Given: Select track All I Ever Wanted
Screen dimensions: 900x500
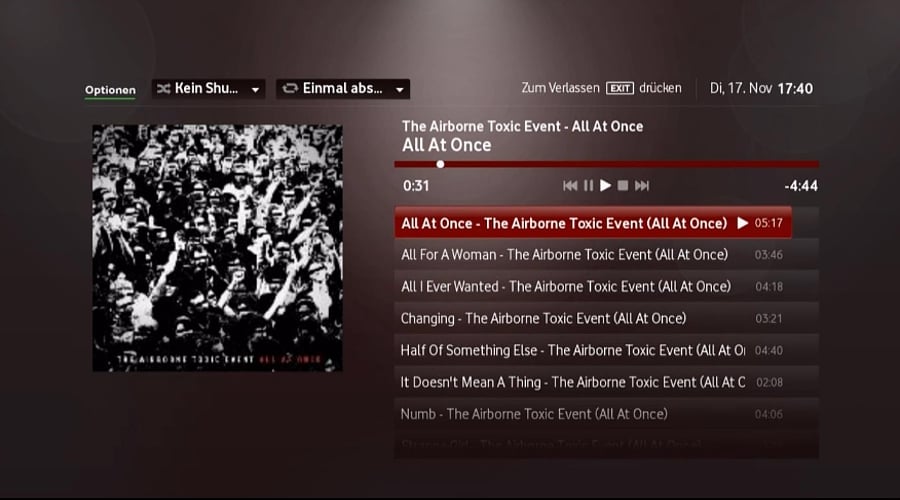Looking at the screenshot, I should coord(606,286).
